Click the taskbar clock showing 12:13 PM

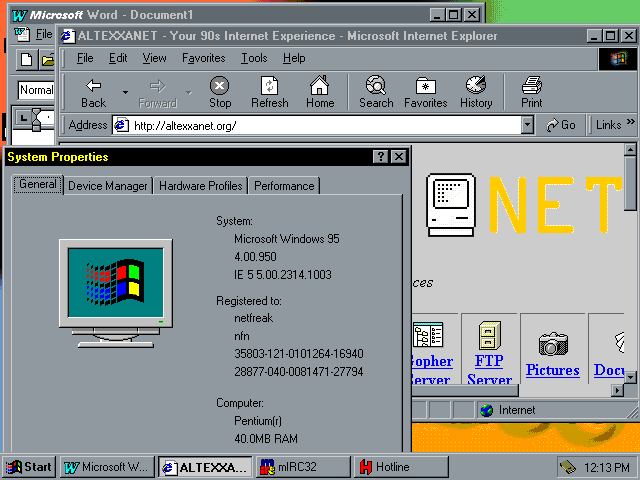click(607, 467)
